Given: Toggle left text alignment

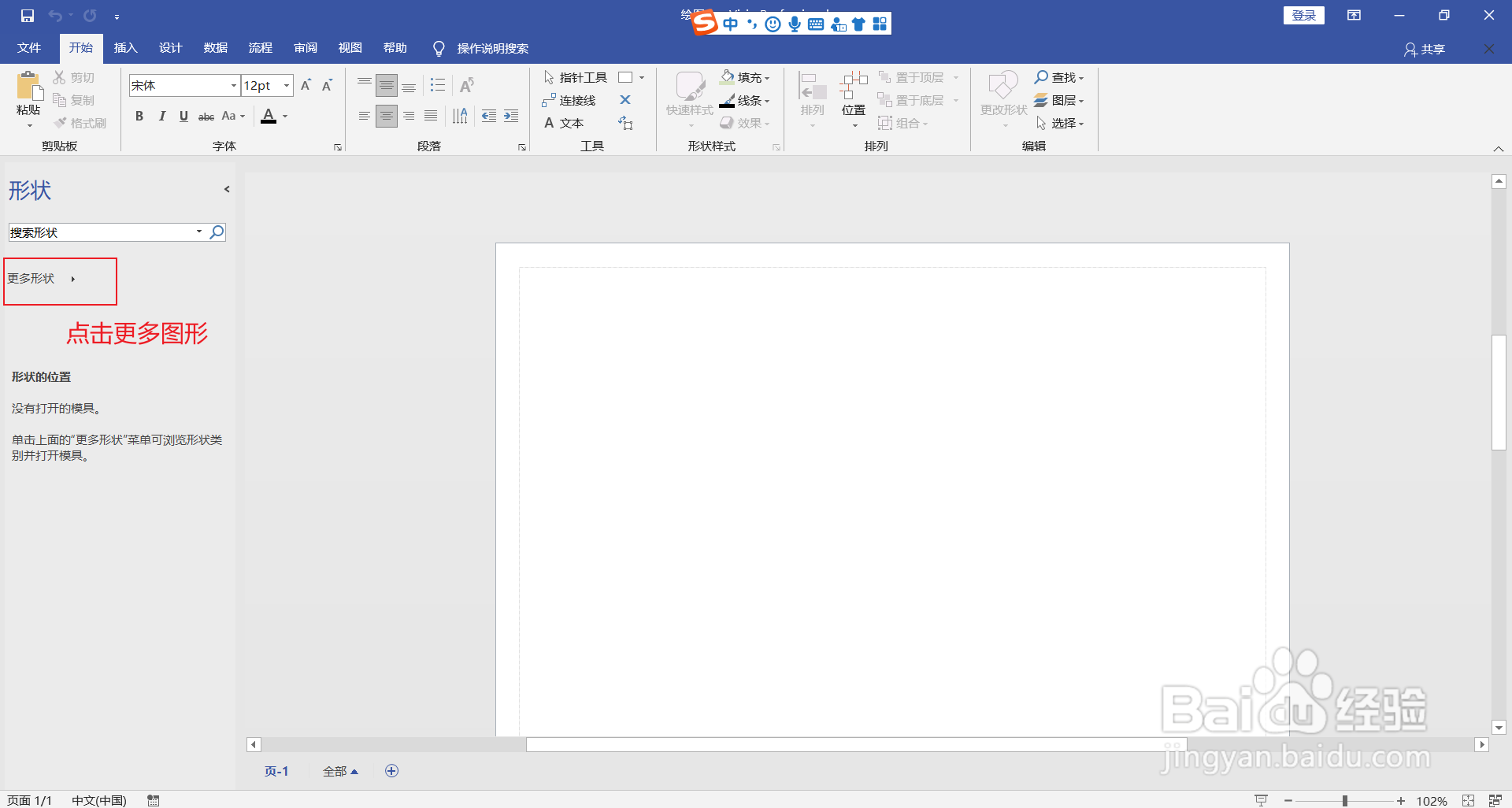Looking at the screenshot, I should [365, 117].
